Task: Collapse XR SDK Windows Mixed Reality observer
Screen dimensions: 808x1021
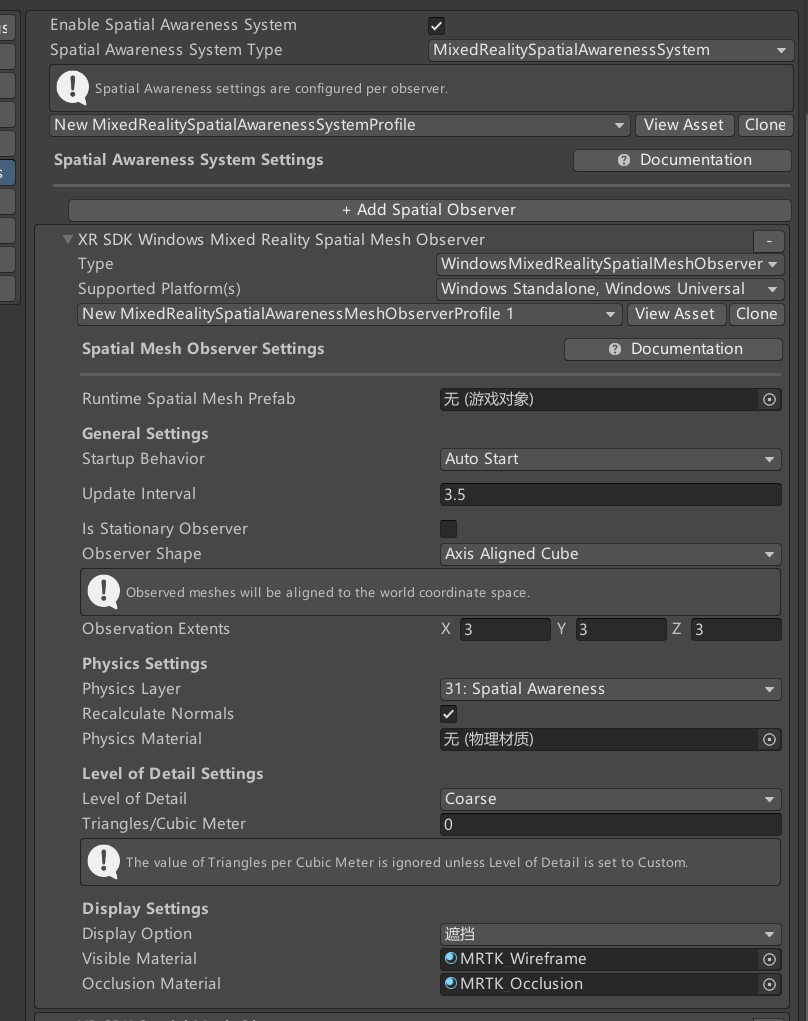Action: [x=68, y=240]
